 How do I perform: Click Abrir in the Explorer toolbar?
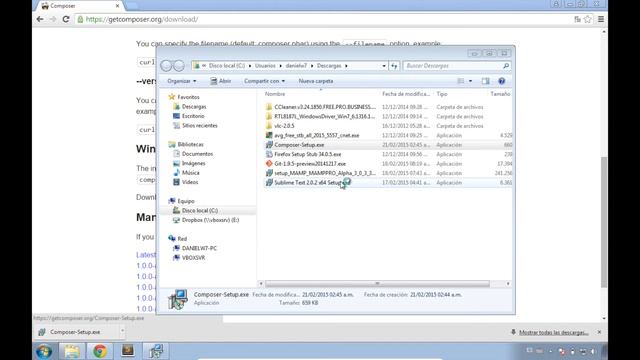tap(221, 81)
